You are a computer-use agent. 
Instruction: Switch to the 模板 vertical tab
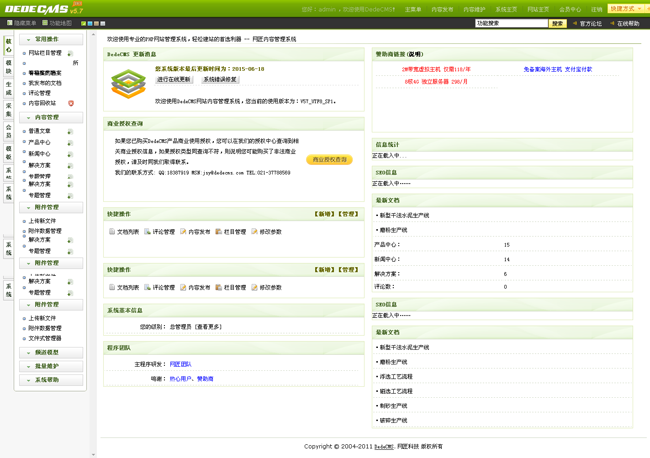8,153
